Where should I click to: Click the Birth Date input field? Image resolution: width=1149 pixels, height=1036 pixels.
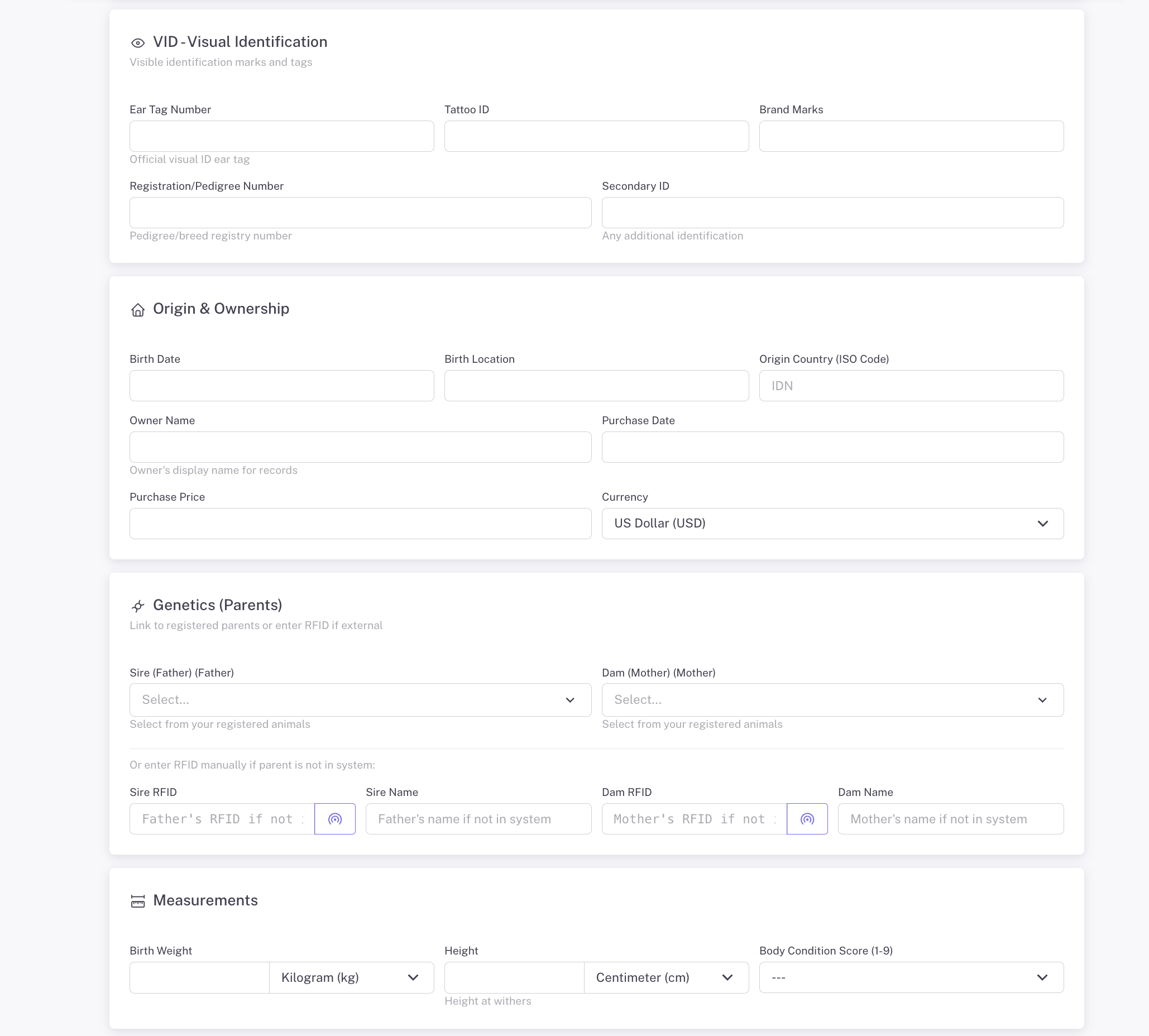pyautogui.click(x=281, y=385)
